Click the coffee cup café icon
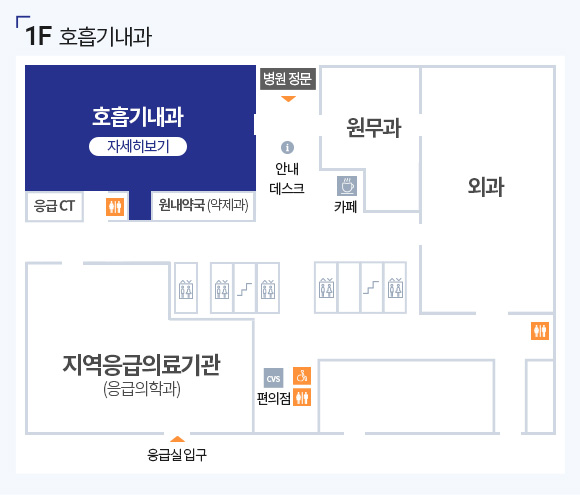The height and width of the screenshot is (495, 580). click(x=347, y=186)
